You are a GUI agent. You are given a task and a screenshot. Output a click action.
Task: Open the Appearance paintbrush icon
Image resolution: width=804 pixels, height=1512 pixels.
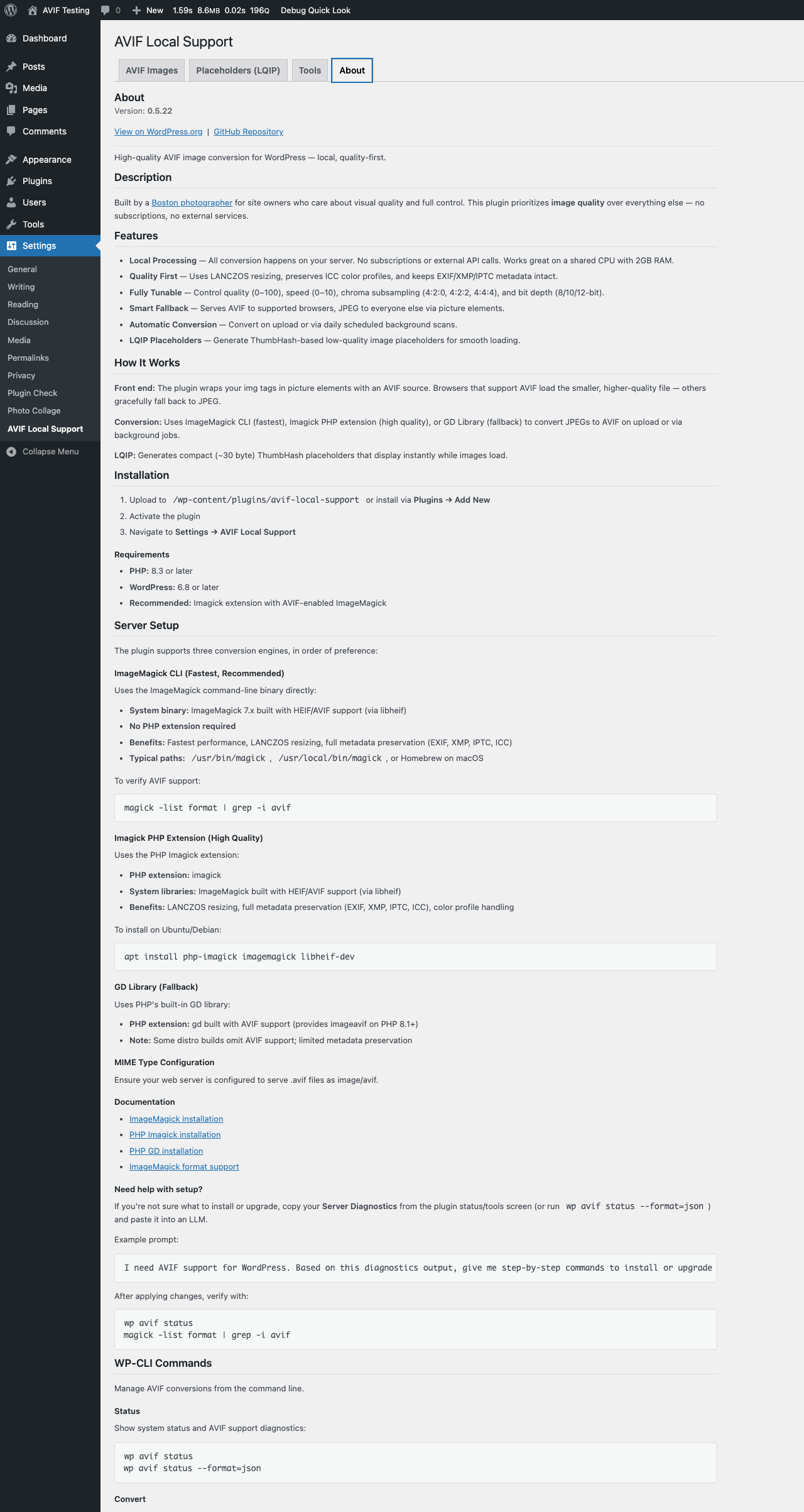coord(11,160)
